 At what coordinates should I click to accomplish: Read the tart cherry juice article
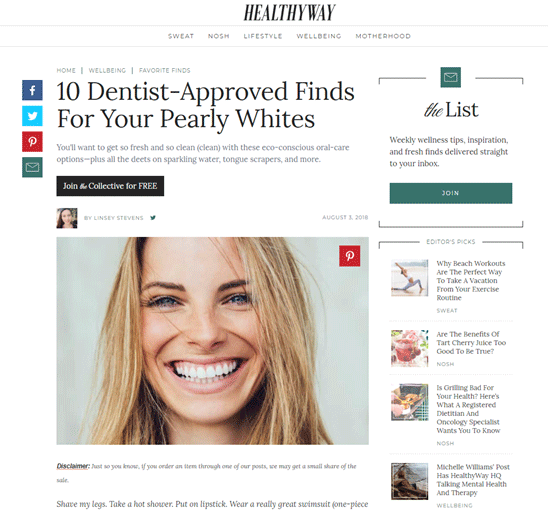tap(471, 343)
